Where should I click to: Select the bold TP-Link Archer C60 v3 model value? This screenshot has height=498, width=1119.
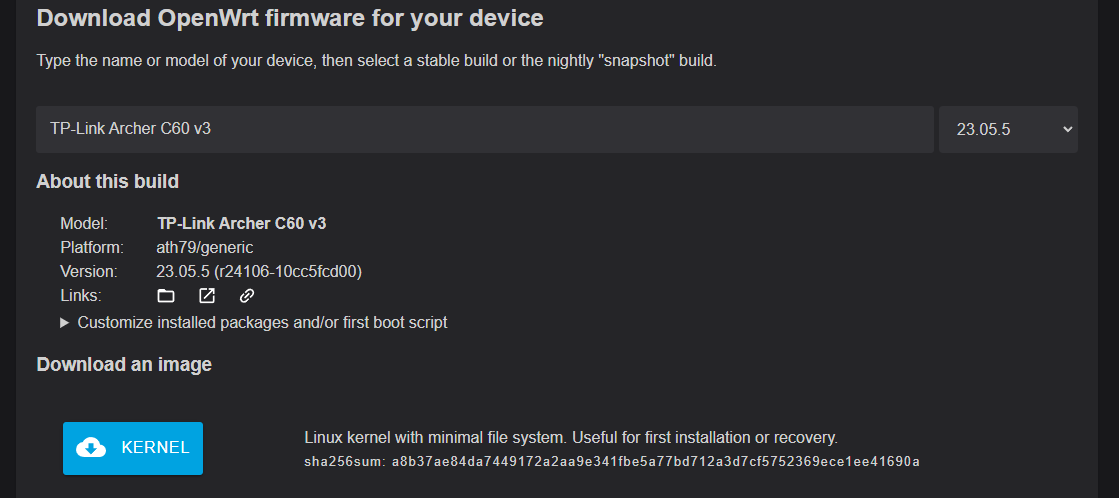tap(241, 223)
